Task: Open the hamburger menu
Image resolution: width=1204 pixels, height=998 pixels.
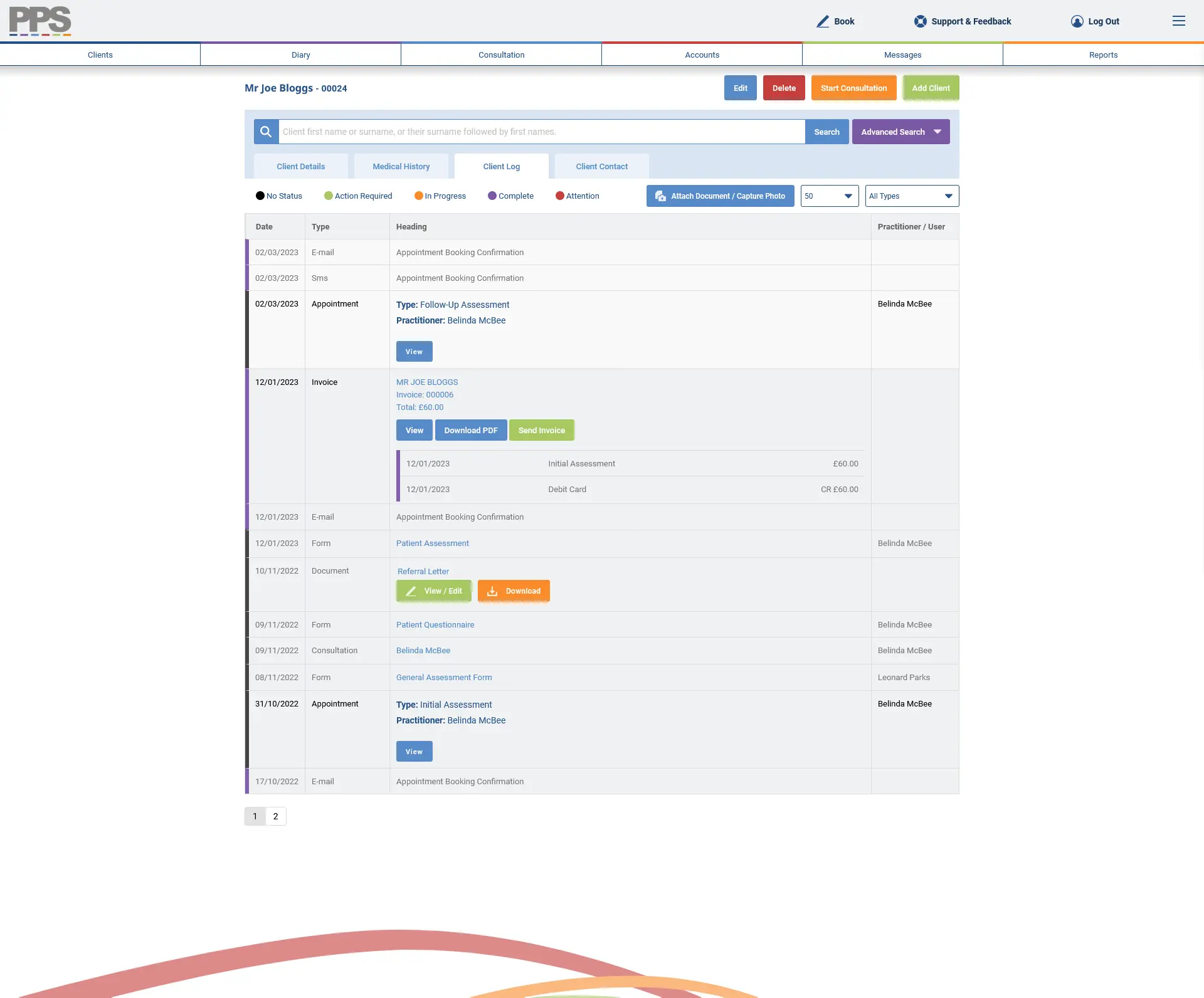Action: (x=1178, y=21)
